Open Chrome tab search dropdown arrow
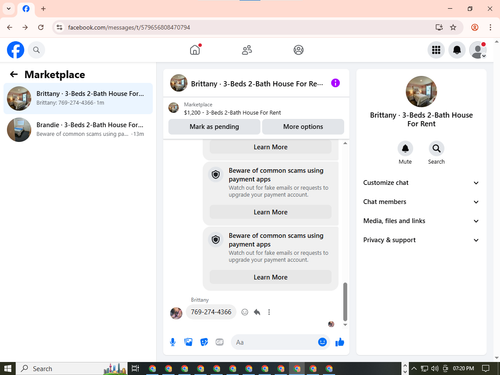 (x=9, y=9)
